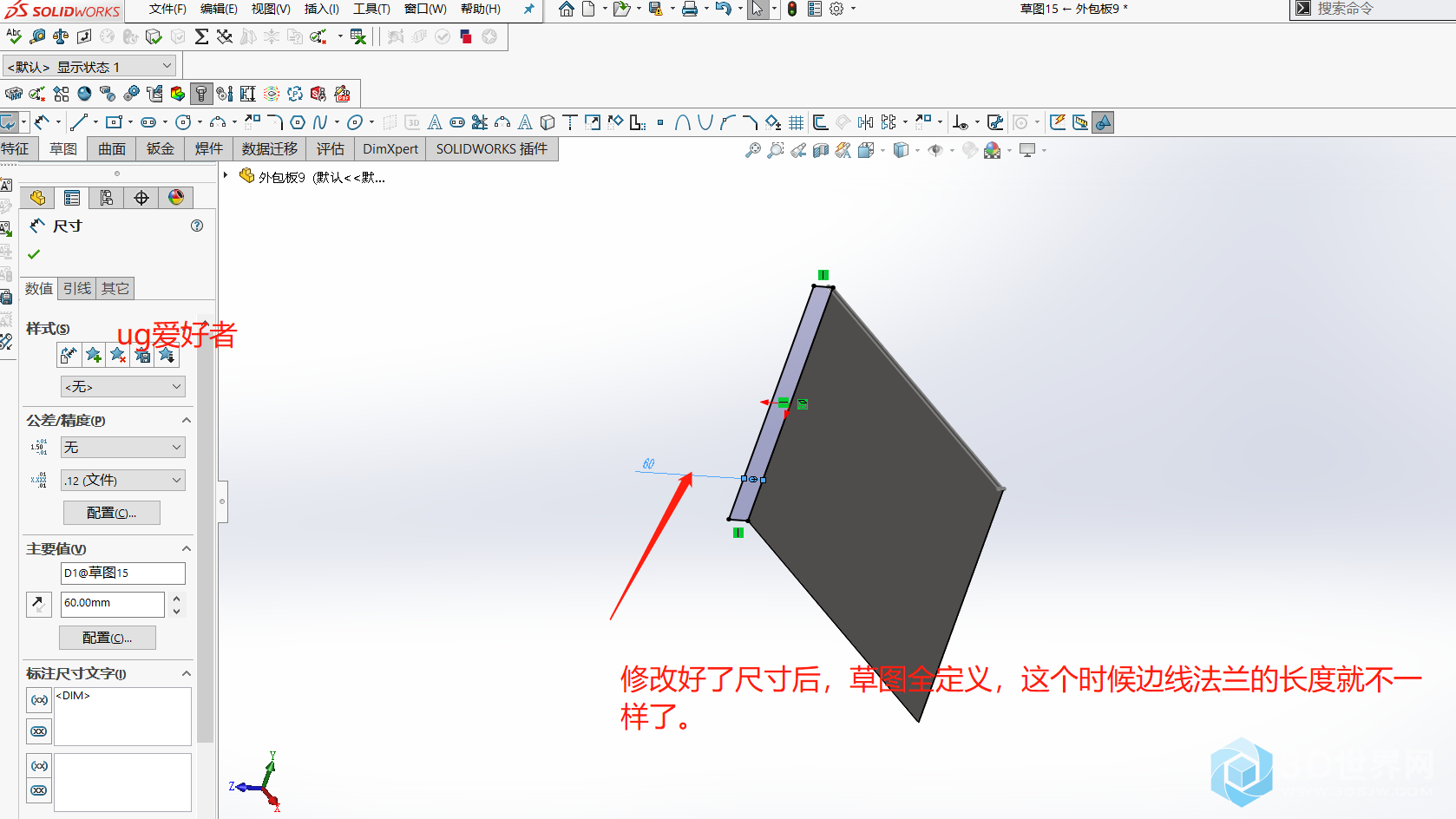Screen dimensions: 1456x819
Task: Click Zoom to Area icon
Action: 775,150
